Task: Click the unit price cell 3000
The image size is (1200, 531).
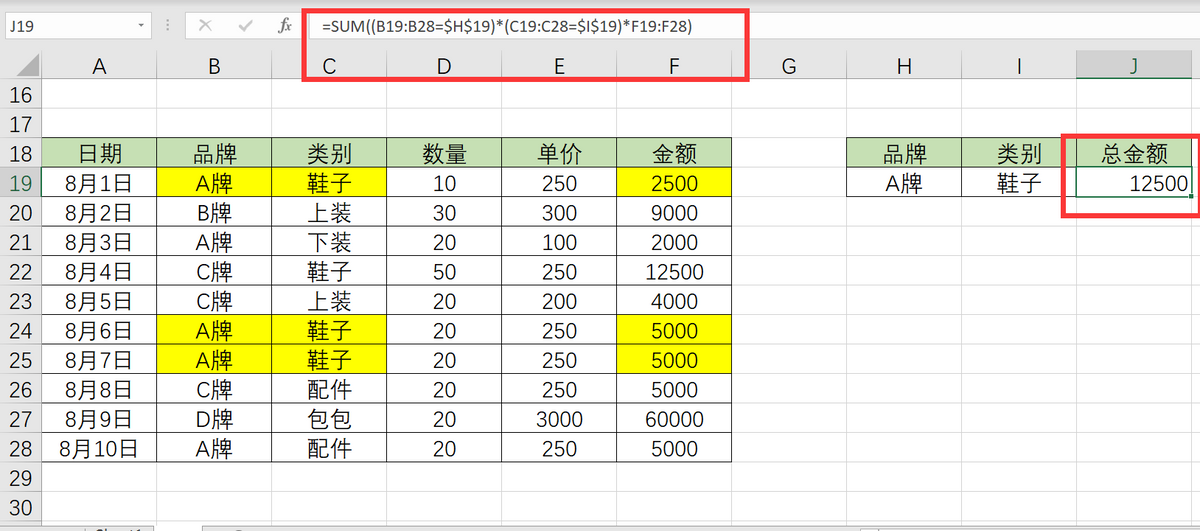Action: click(x=559, y=419)
